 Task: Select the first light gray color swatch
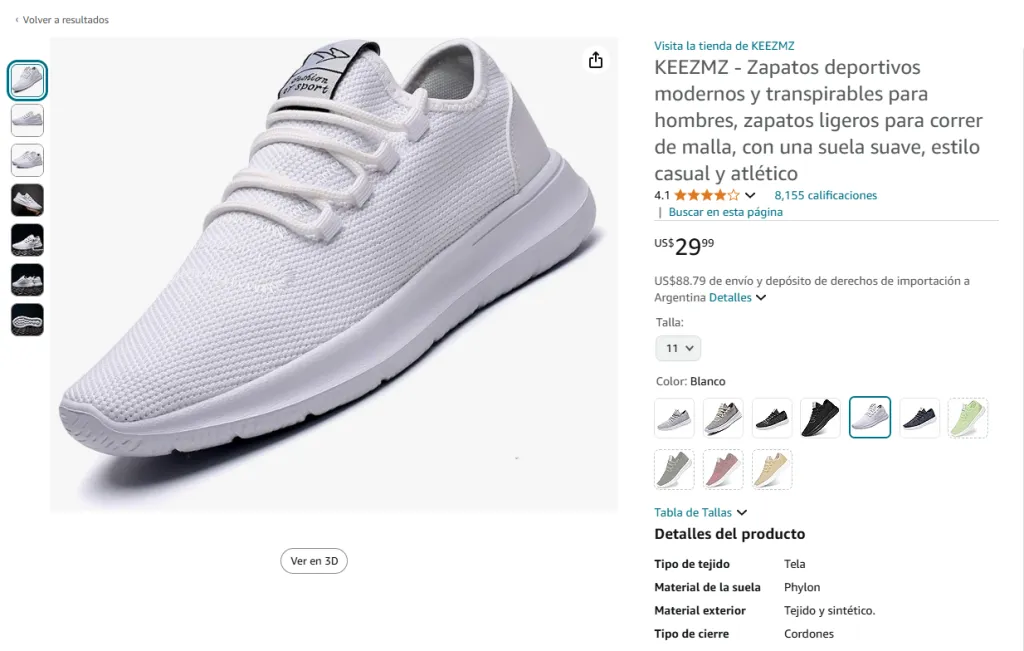pyautogui.click(x=674, y=418)
